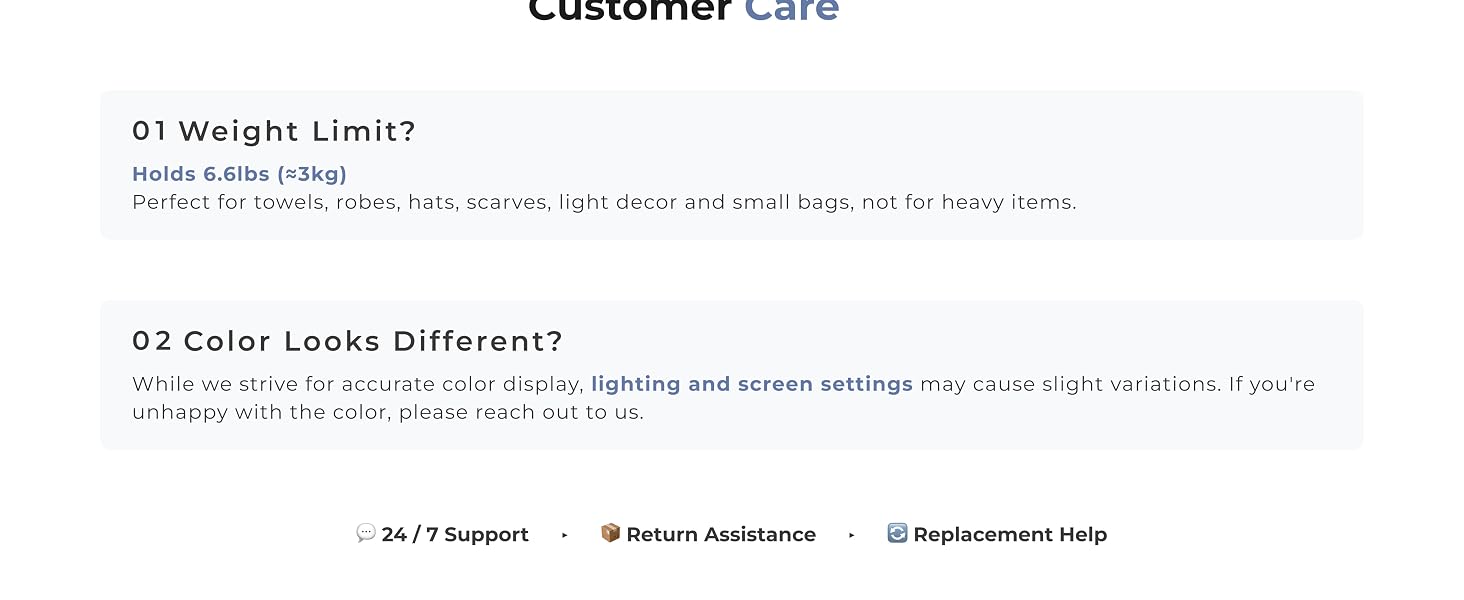This screenshot has width=1464, height=600.
Task: Click the 02 Color Looks Different? question title
Action: pos(348,341)
